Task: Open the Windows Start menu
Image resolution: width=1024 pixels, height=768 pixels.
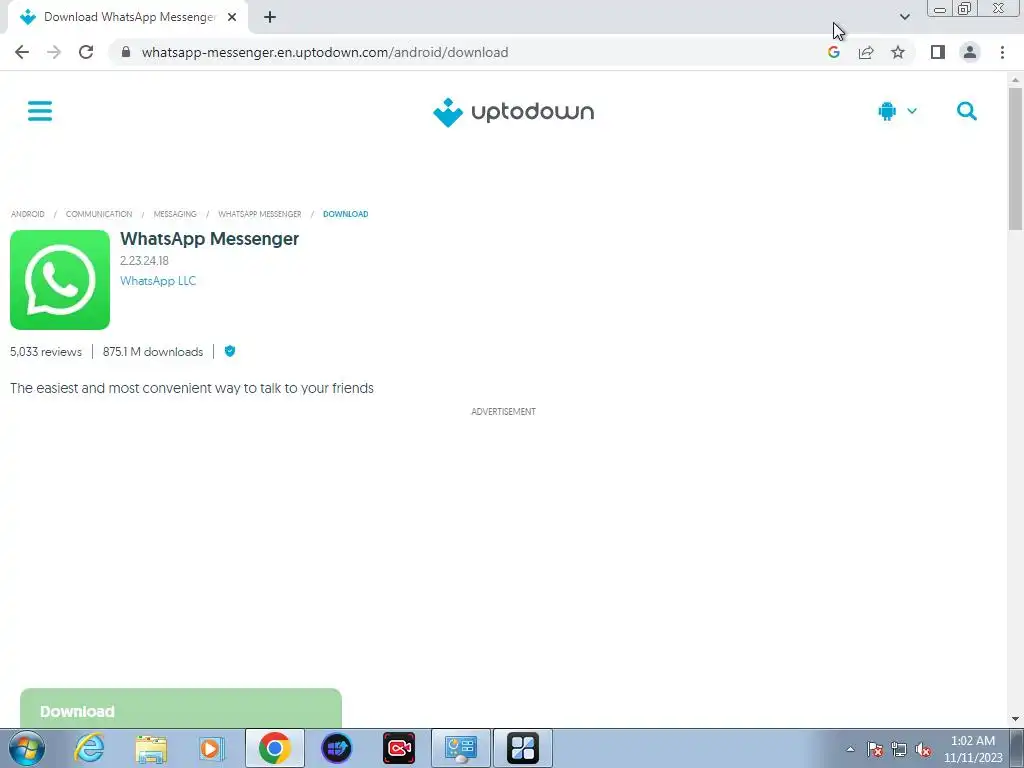Action: point(27,748)
